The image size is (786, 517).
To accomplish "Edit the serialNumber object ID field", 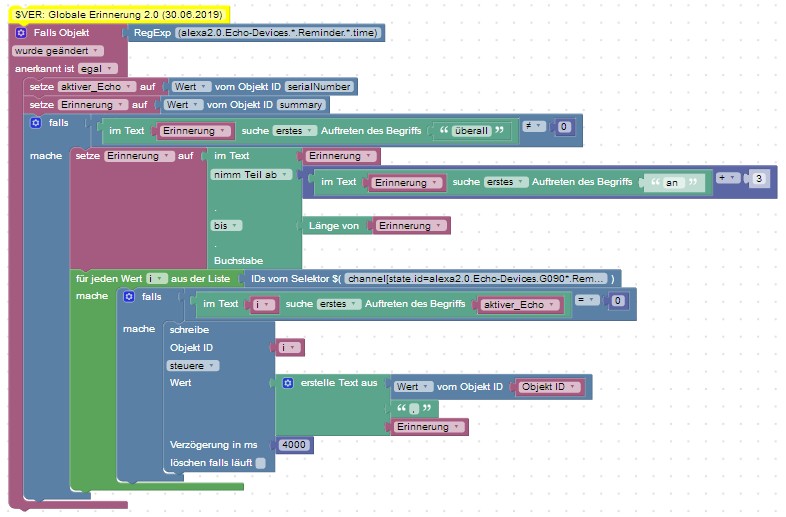I will (x=320, y=87).
